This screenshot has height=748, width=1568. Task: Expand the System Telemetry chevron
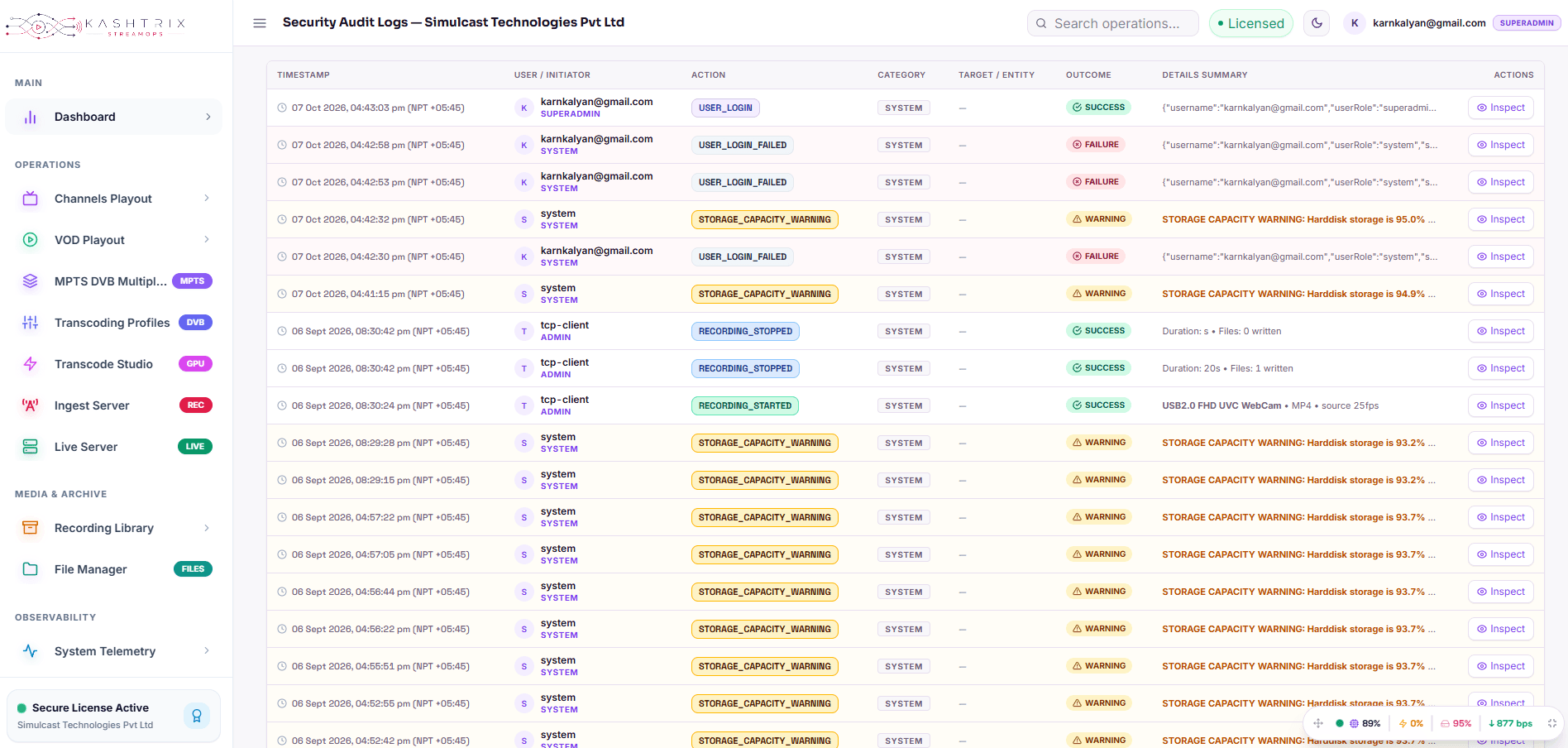[x=207, y=651]
